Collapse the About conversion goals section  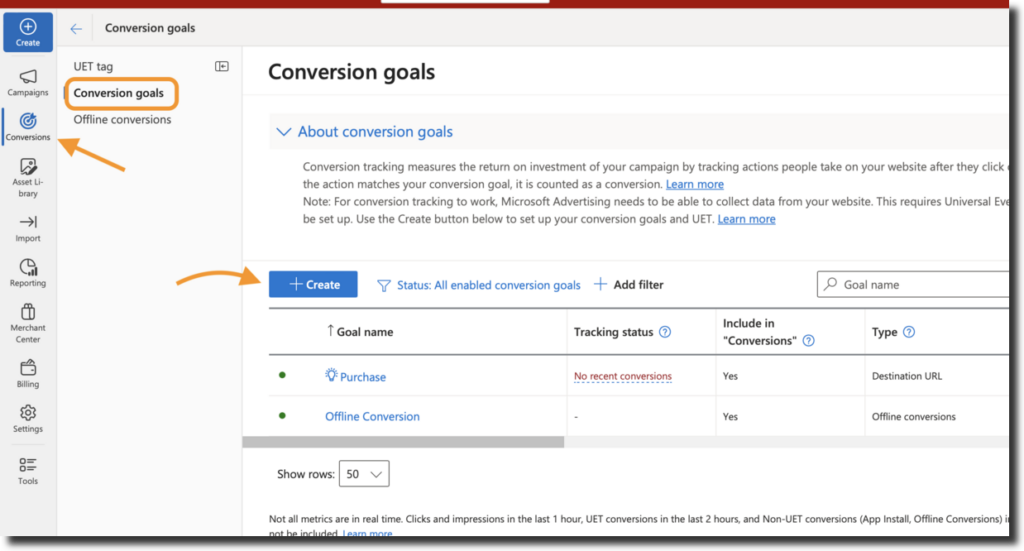click(x=283, y=132)
